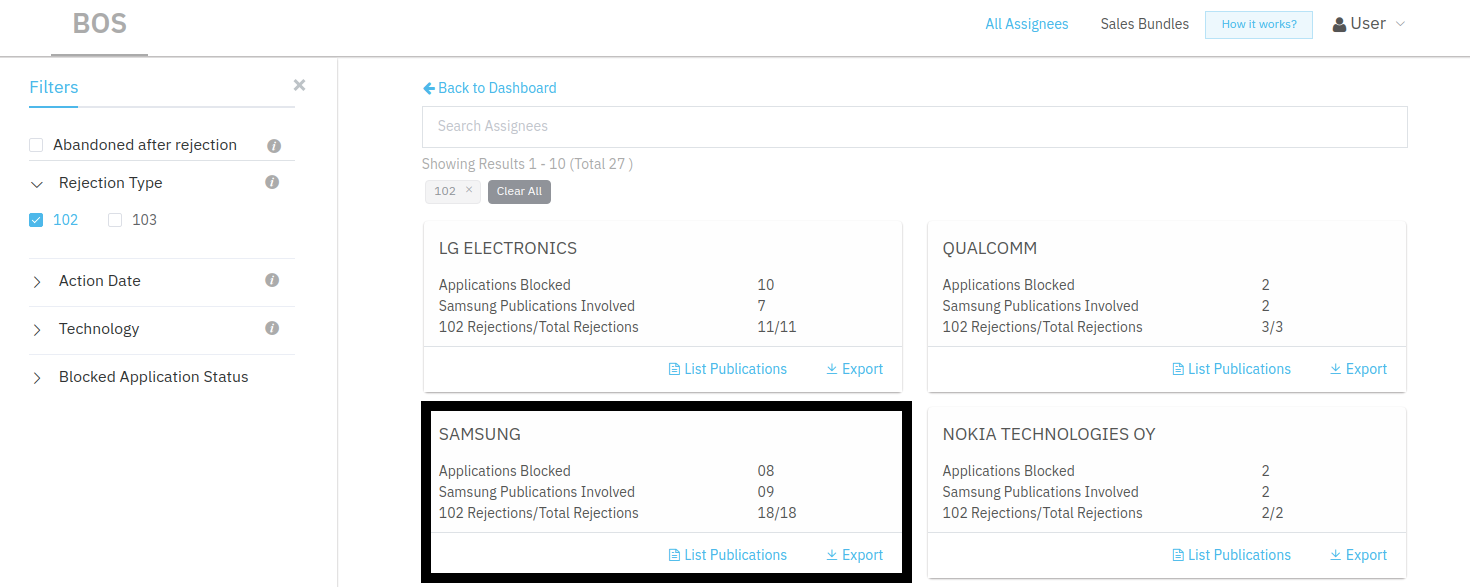1470x587 pixels.
Task: Click Export download icon for Nokia Technologies
Action: pyautogui.click(x=1336, y=555)
